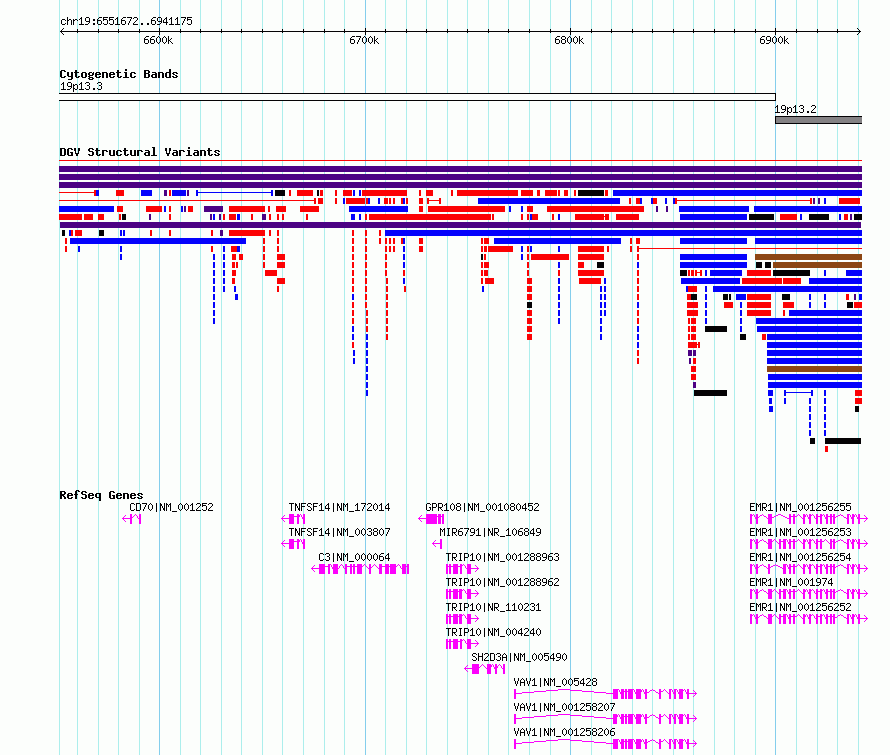Click the gray 19p13.2 cytoband bar

[818, 120]
